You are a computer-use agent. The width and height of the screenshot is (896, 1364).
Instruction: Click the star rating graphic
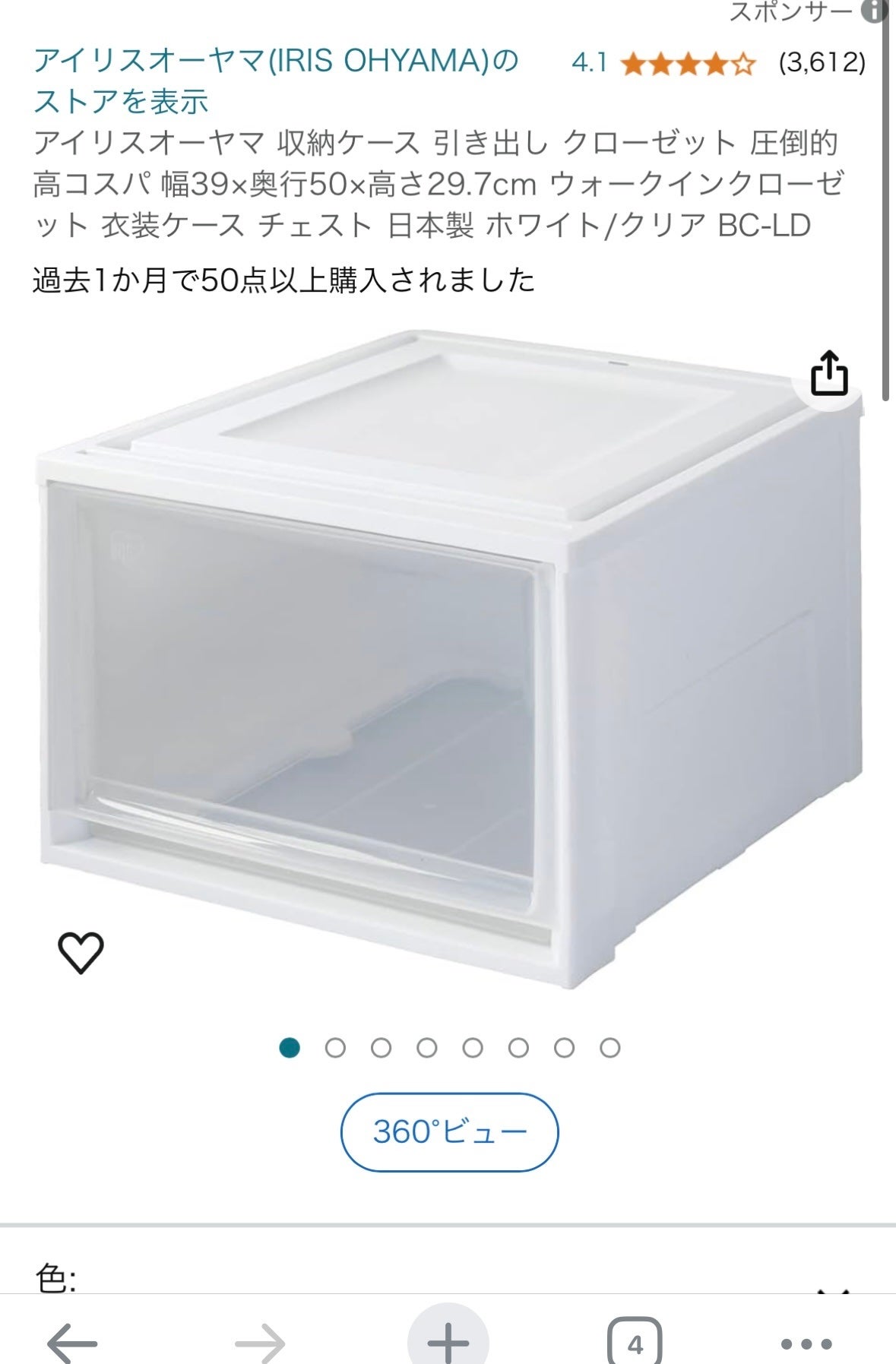tap(689, 64)
